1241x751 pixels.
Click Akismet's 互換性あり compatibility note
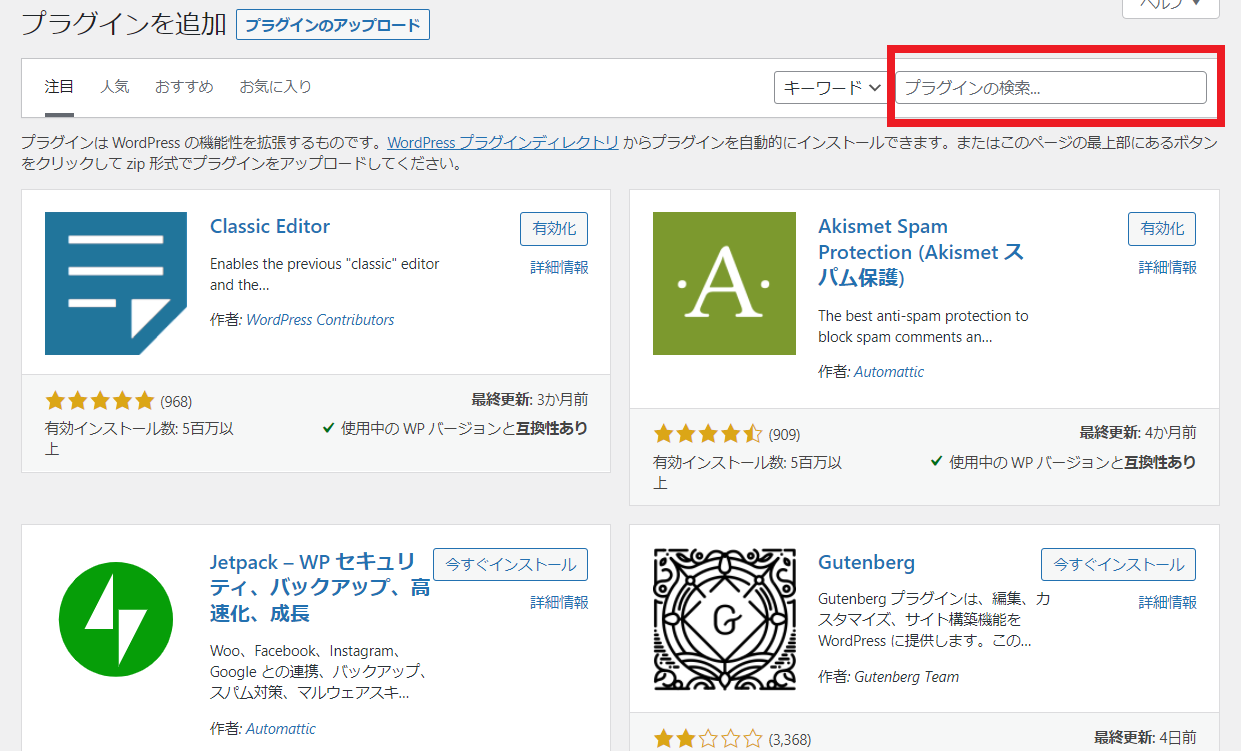1063,462
